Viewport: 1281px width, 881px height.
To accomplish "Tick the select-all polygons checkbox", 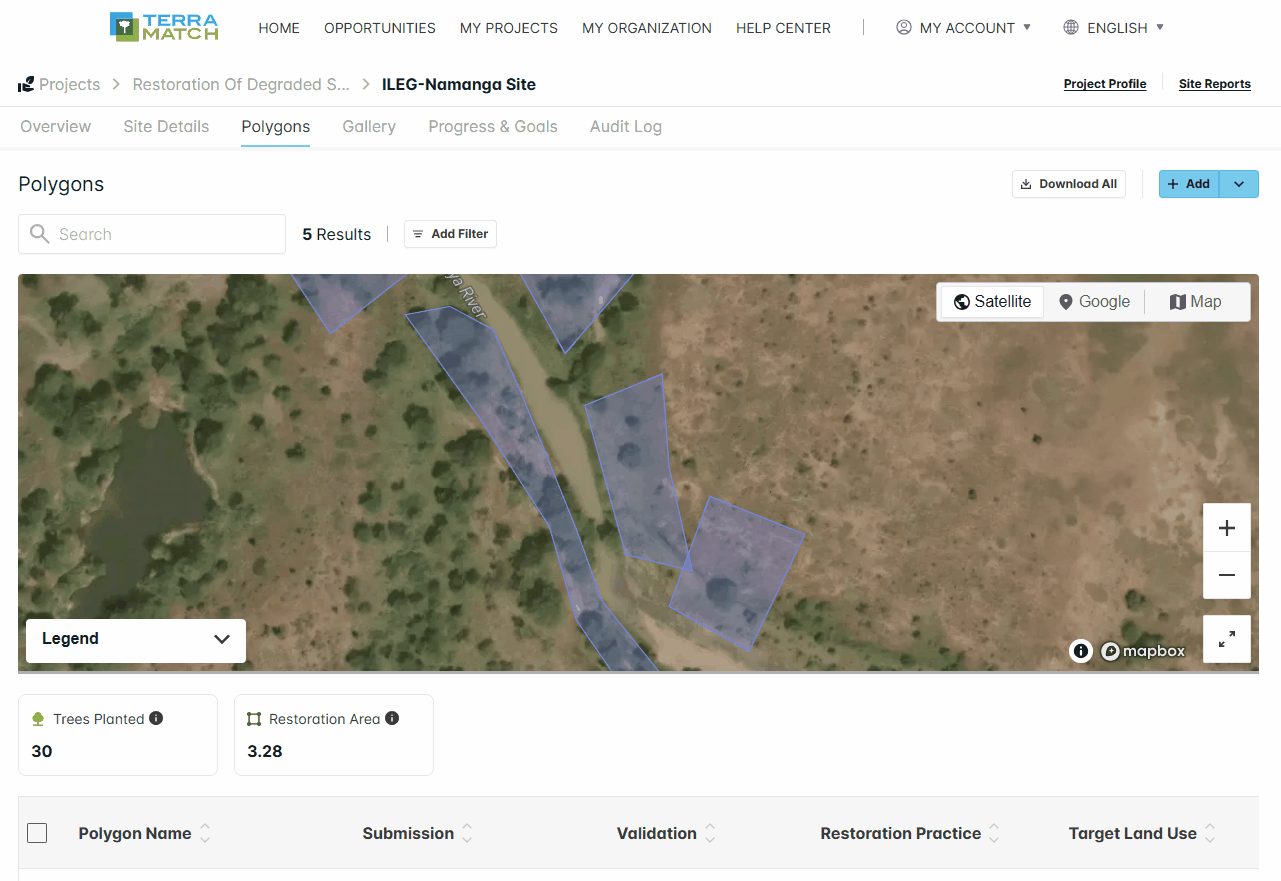I will pyautogui.click(x=37, y=833).
